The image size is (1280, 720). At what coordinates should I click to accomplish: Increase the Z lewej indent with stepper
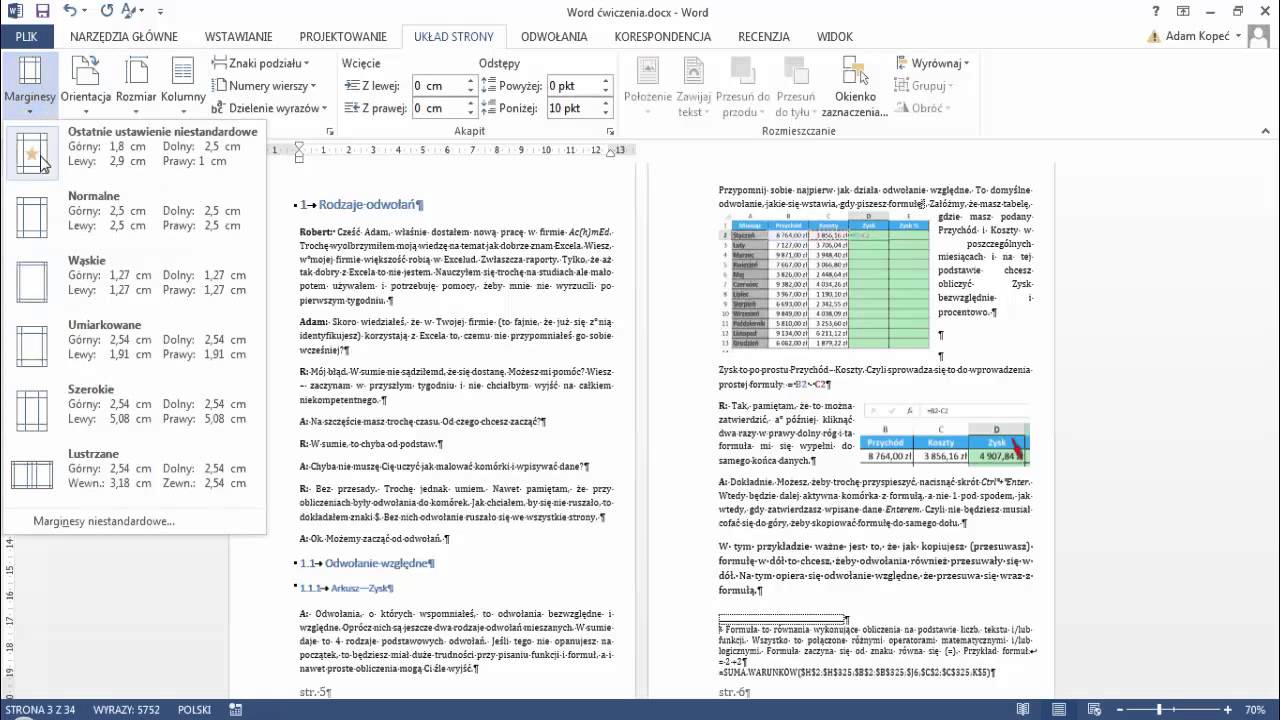[472, 81]
